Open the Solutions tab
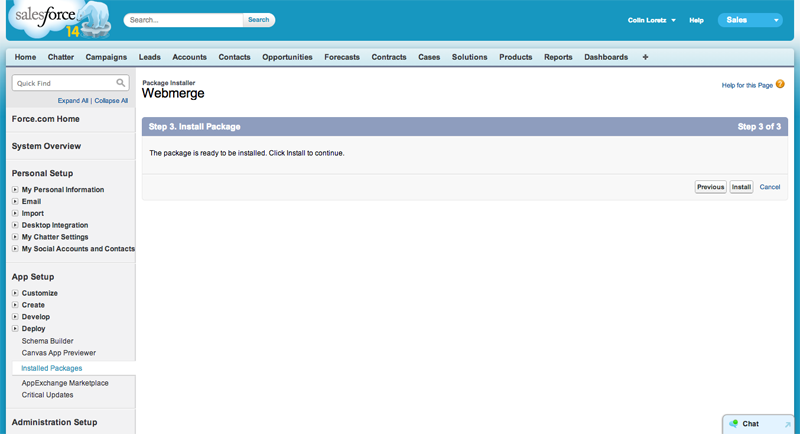Screen dimensions: 800x434 [469, 57]
